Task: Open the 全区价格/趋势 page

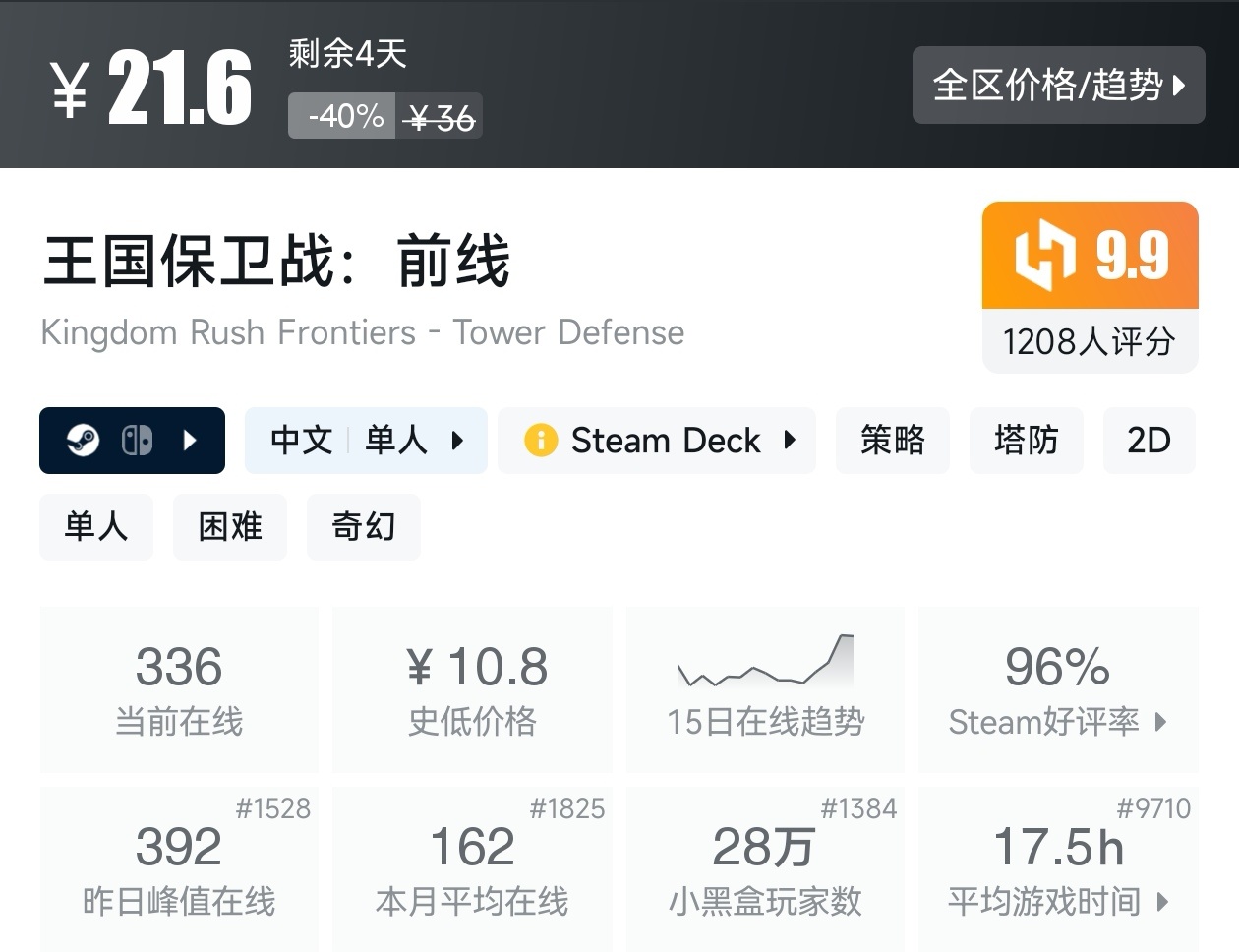Action: (1058, 86)
